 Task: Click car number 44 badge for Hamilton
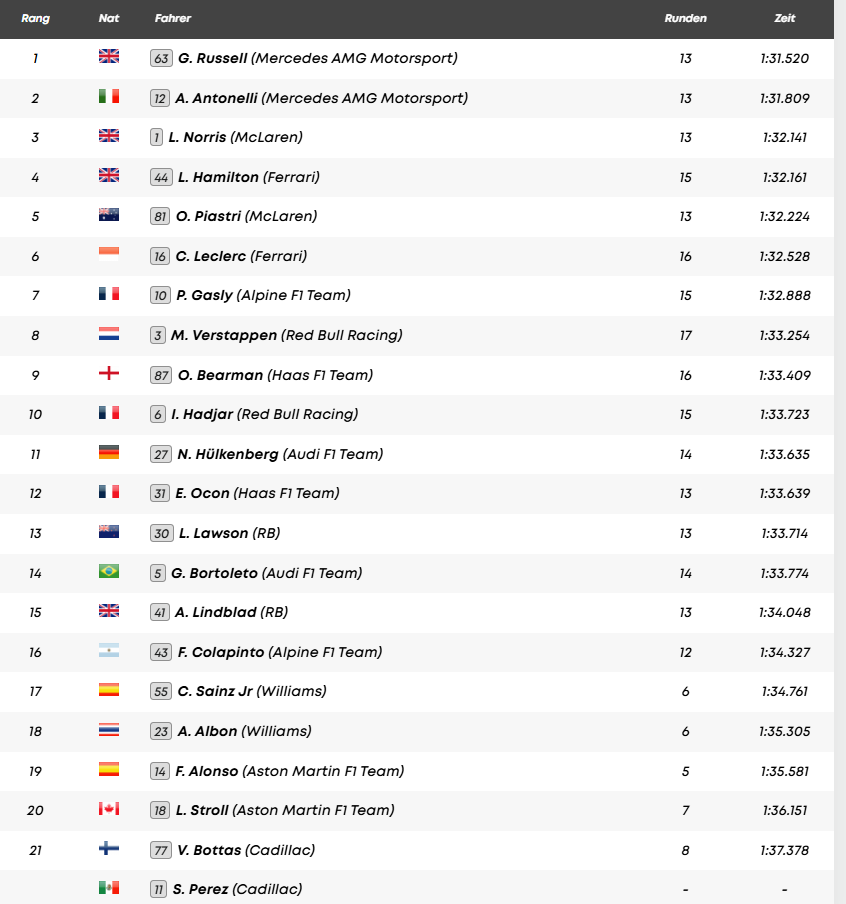161,177
